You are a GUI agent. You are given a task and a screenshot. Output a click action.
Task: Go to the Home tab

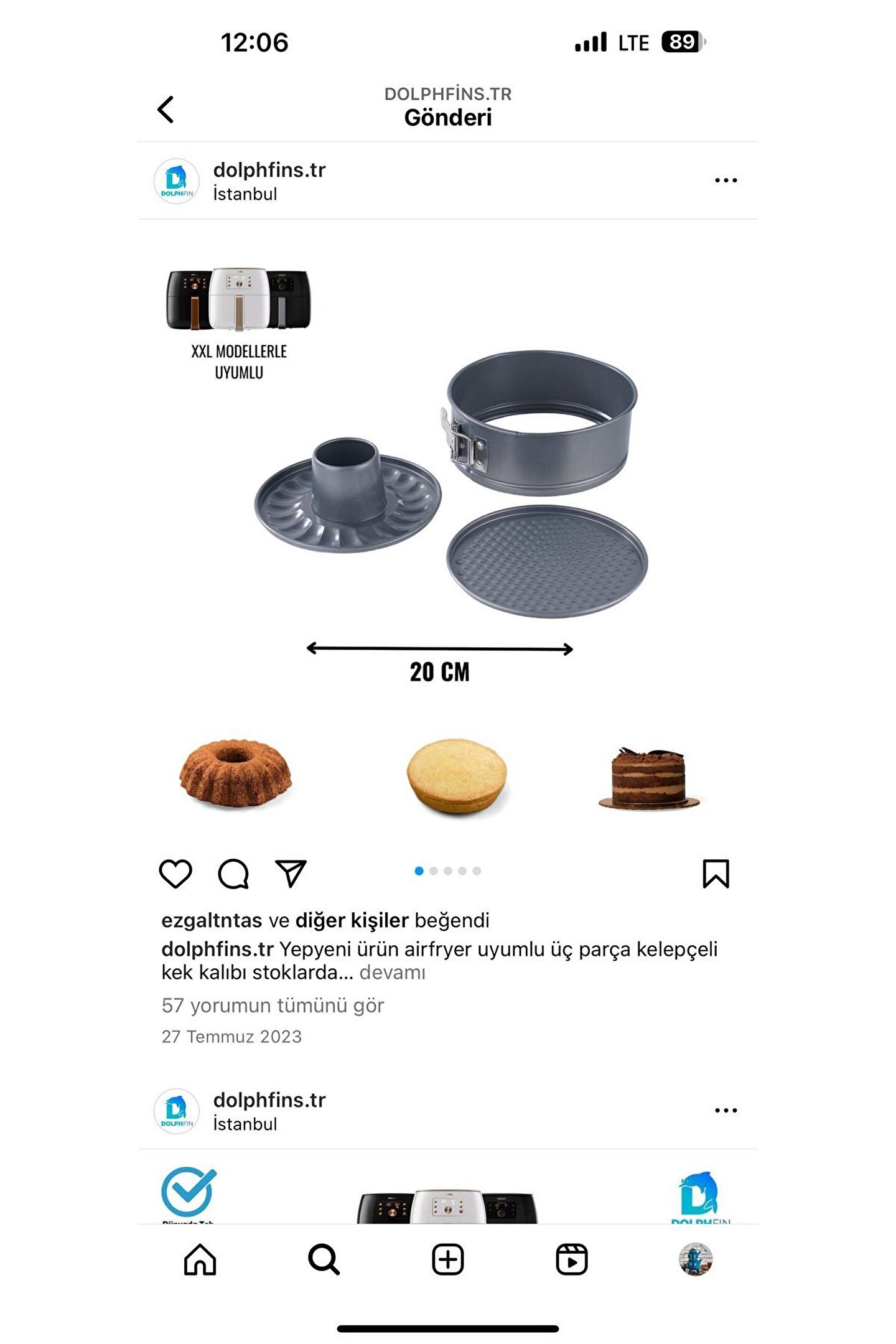tap(200, 1259)
